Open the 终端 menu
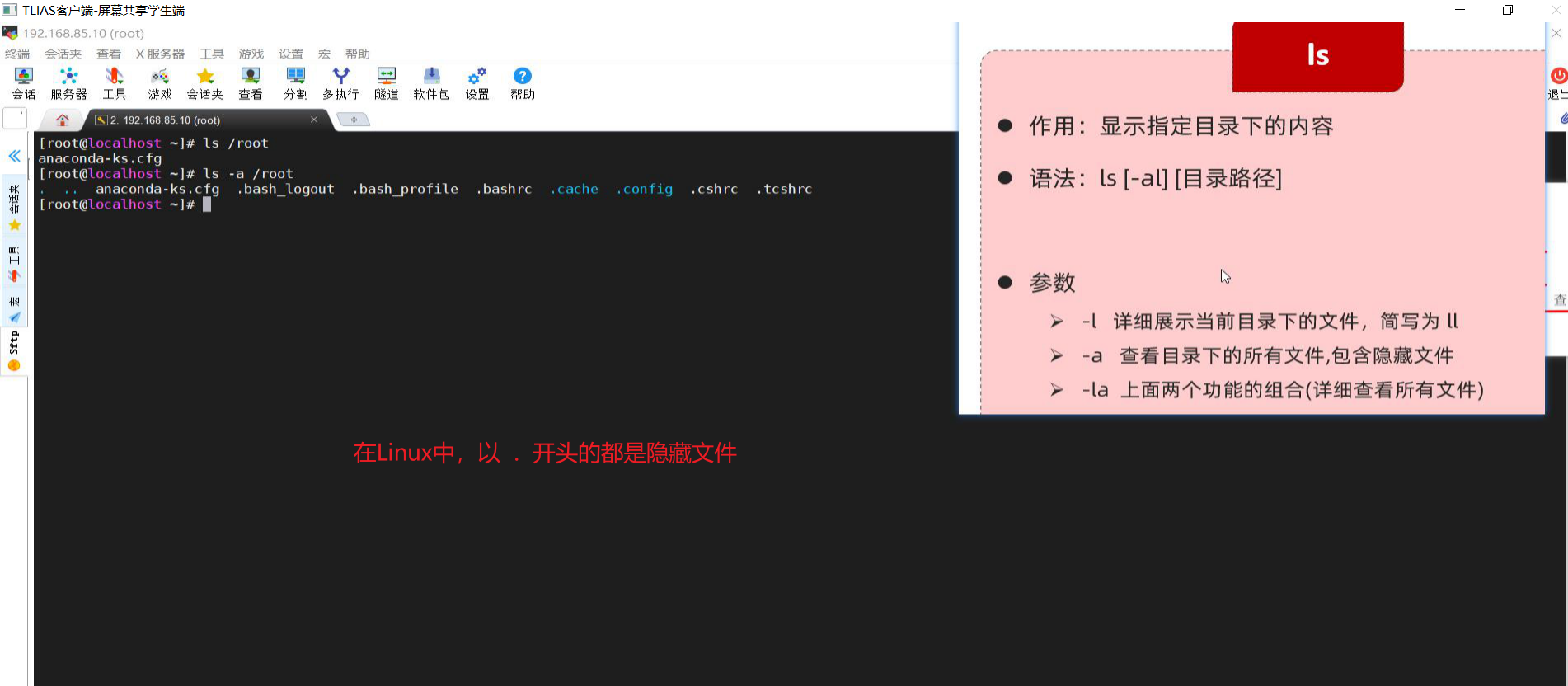 coord(17,54)
